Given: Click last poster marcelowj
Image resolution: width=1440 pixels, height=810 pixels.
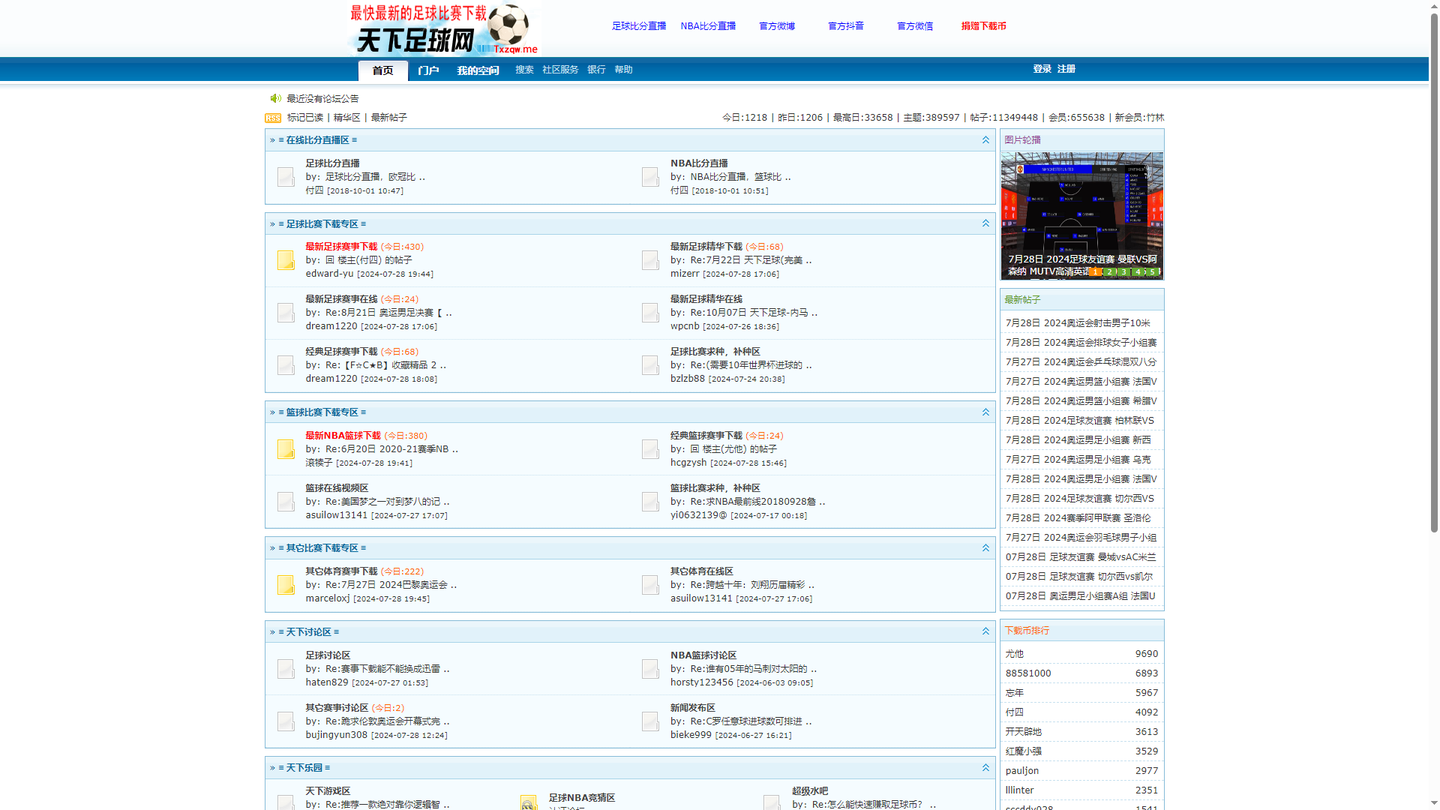Looking at the screenshot, I should (328, 599).
